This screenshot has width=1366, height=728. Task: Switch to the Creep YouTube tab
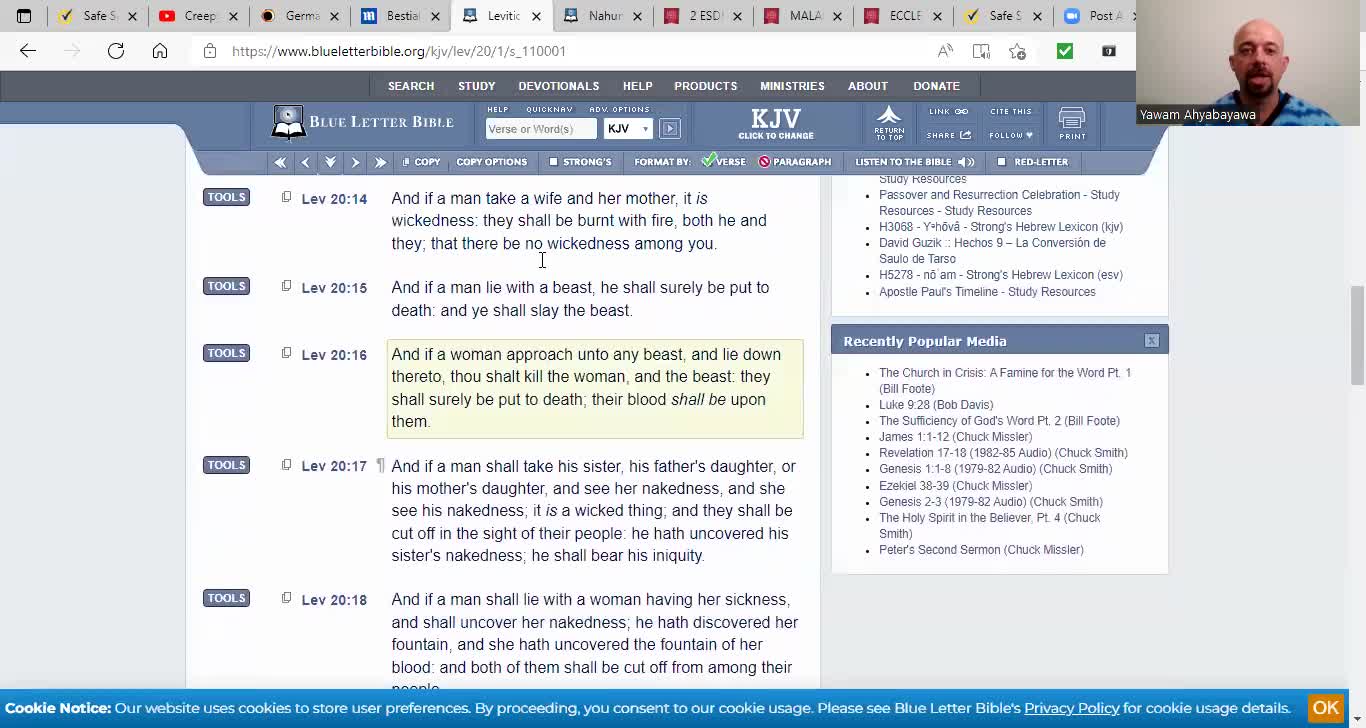tap(199, 16)
